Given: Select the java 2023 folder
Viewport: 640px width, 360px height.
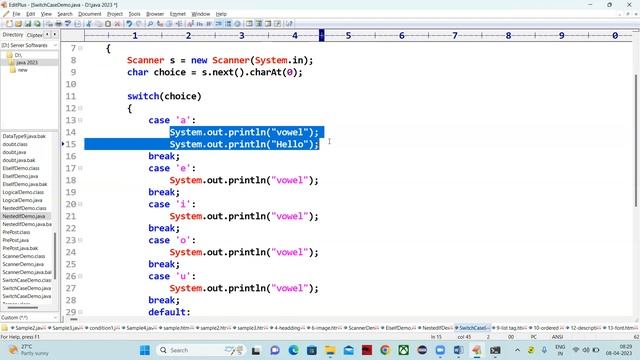Looking at the screenshot, I should coord(27,62).
